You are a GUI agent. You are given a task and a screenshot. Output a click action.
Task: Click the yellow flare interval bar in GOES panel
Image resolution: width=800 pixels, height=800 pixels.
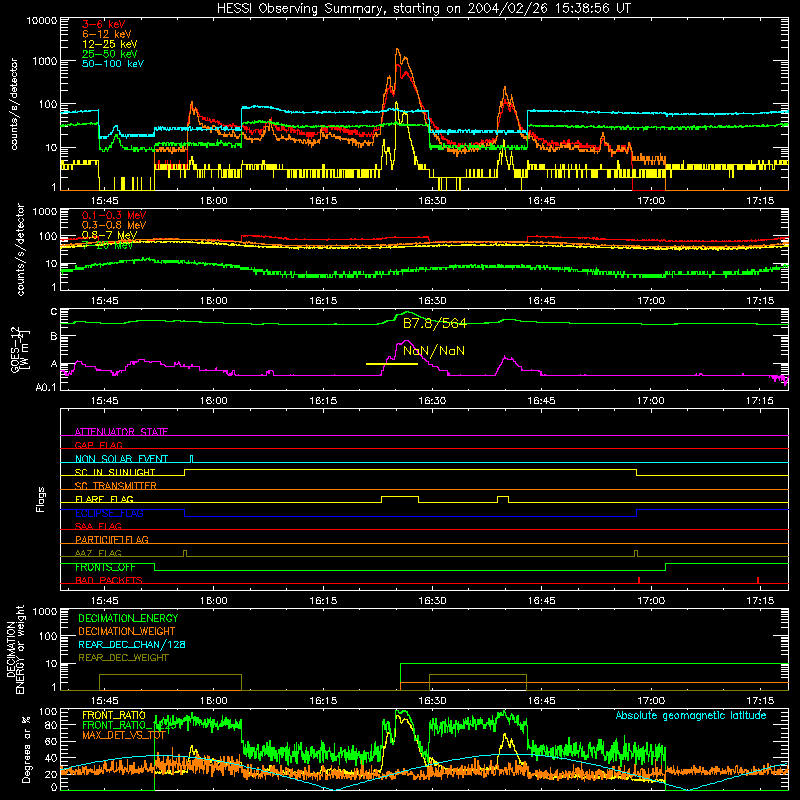click(392, 364)
